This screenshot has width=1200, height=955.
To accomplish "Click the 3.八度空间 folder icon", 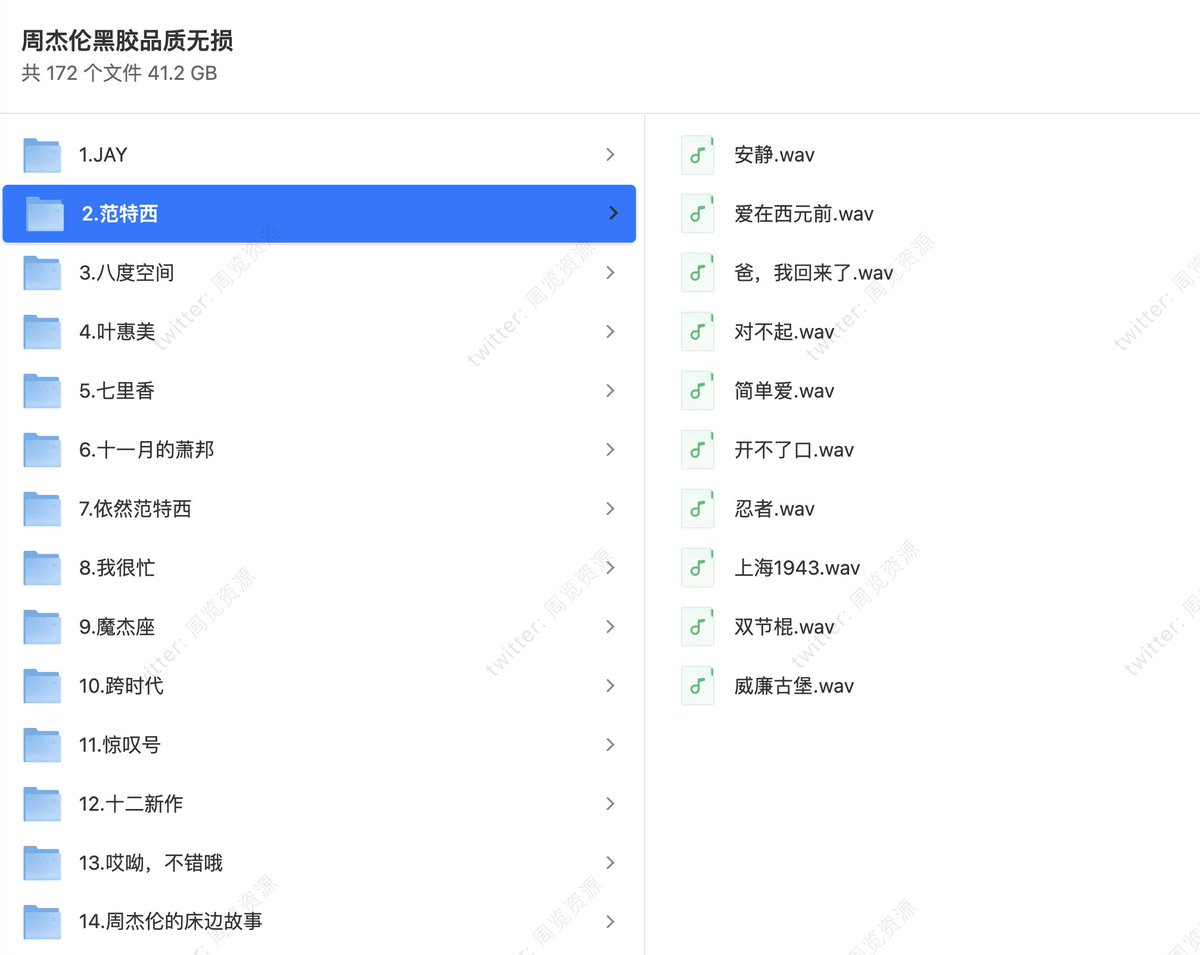I will 42,273.
